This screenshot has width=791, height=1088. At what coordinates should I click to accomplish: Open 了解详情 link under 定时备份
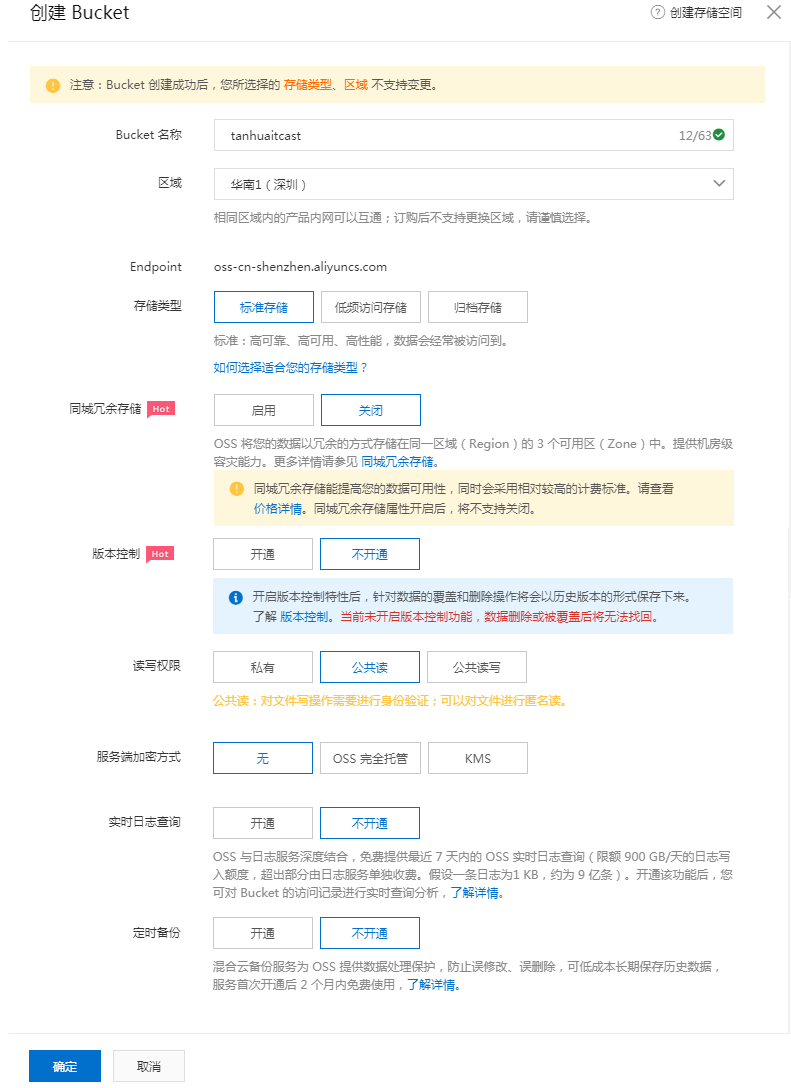432,985
